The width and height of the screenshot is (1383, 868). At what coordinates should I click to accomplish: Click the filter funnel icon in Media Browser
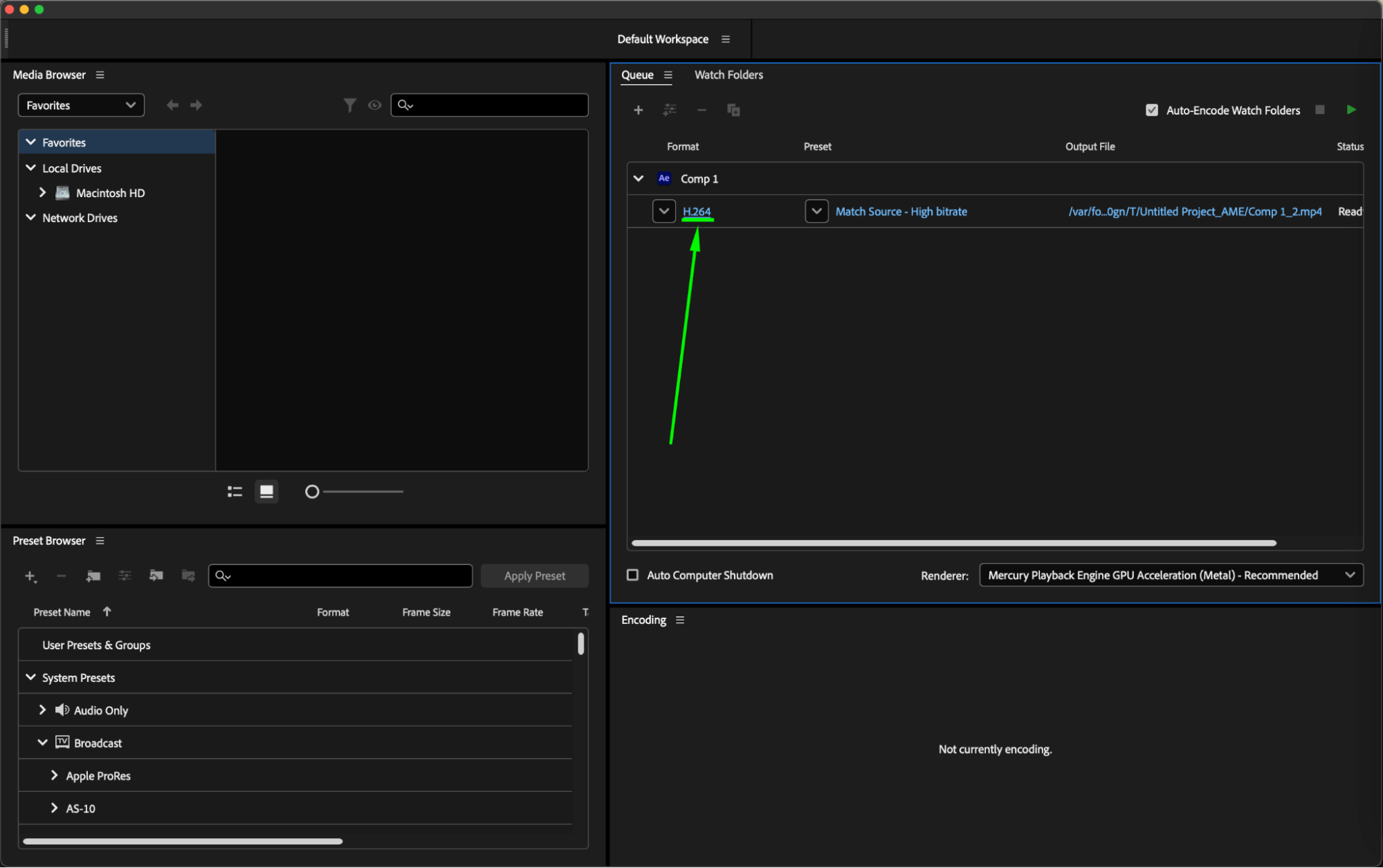pyautogui.click(x=349, y=105)
